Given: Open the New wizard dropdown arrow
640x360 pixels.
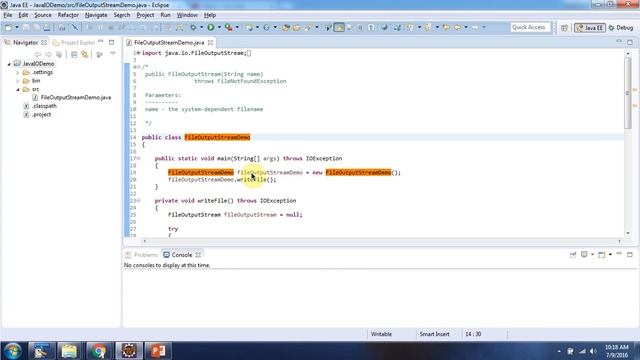Looking at the screenshot, I should tap(17, 27).
